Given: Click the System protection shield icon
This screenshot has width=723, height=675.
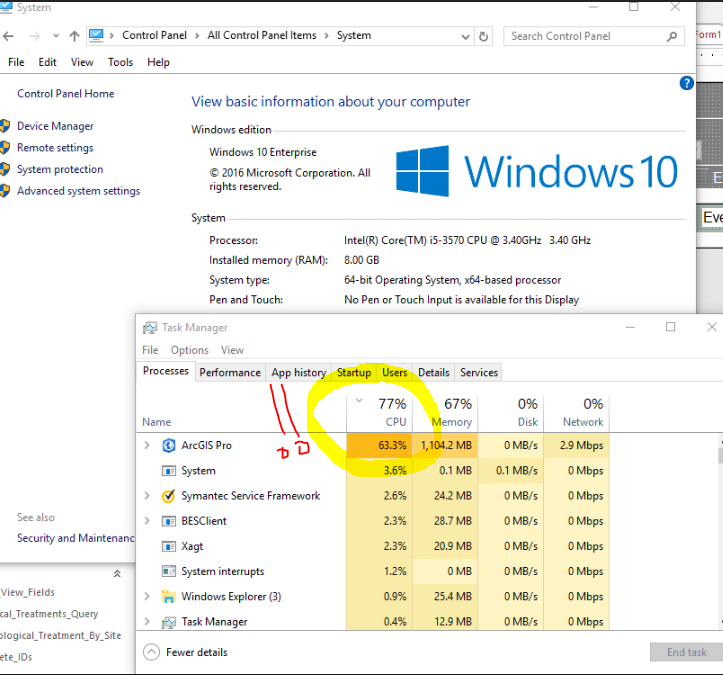Looking at the screenshot, I should point(5,169).
